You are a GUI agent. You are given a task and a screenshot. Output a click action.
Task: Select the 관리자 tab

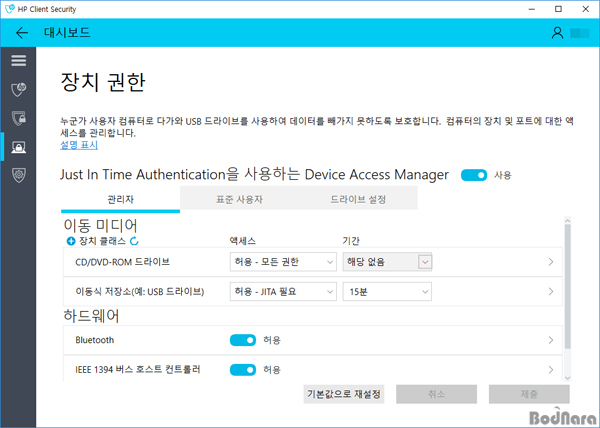pos(121,199)
